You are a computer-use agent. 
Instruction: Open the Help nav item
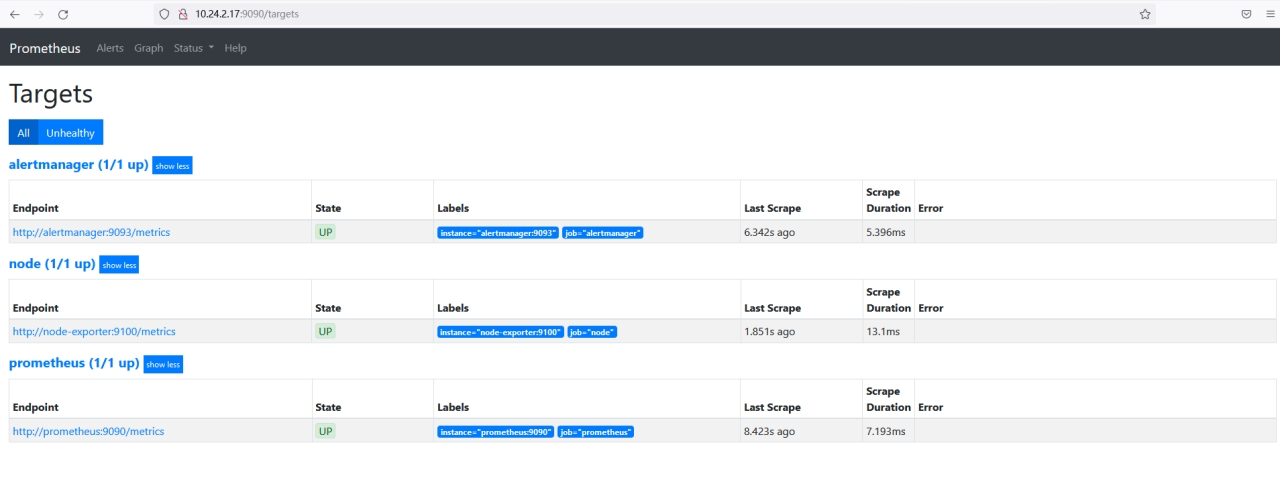(236, 48)
